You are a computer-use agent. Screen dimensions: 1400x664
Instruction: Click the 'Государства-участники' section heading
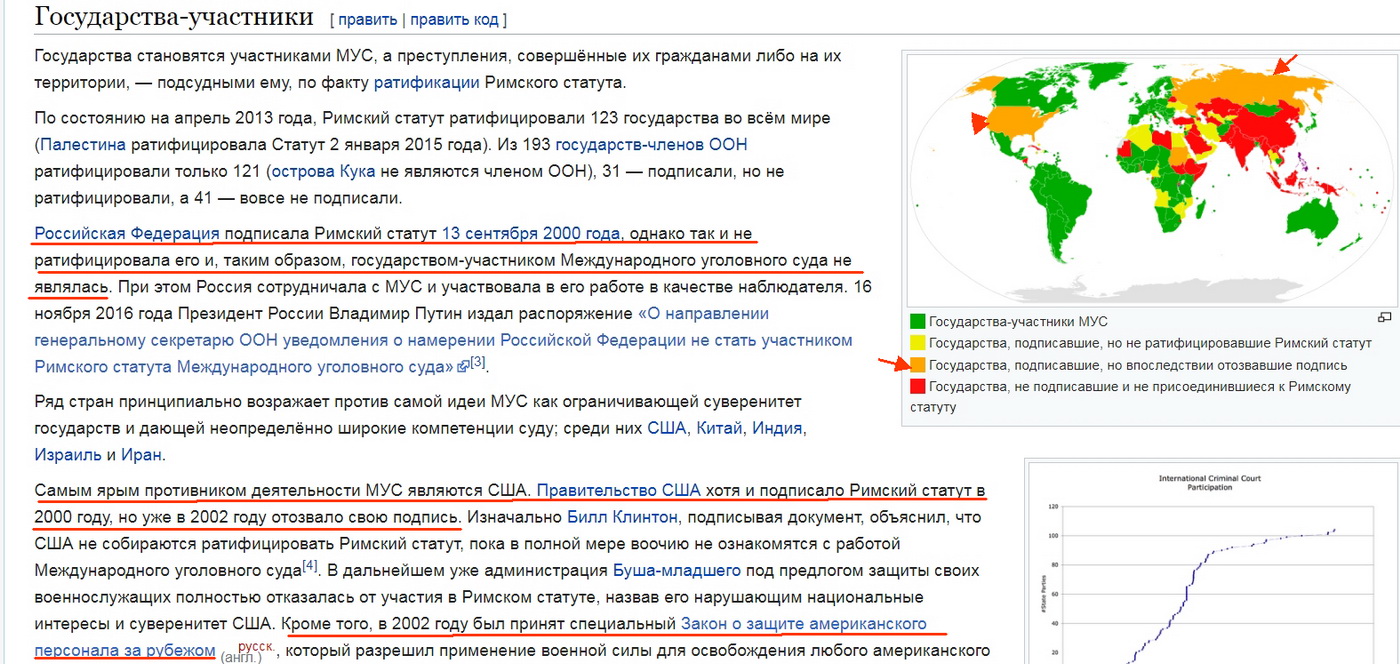point(174,17)
